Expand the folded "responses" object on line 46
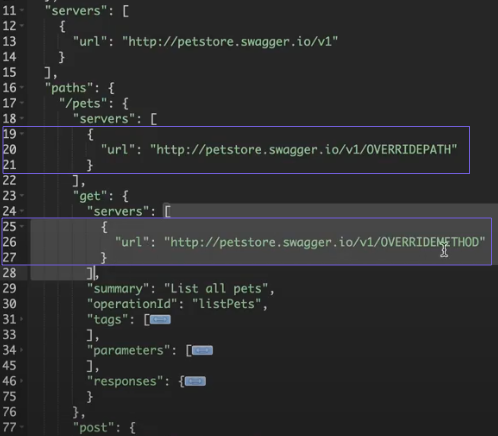Viewport: 498px width, 436px height. click(x=22, y=381)
